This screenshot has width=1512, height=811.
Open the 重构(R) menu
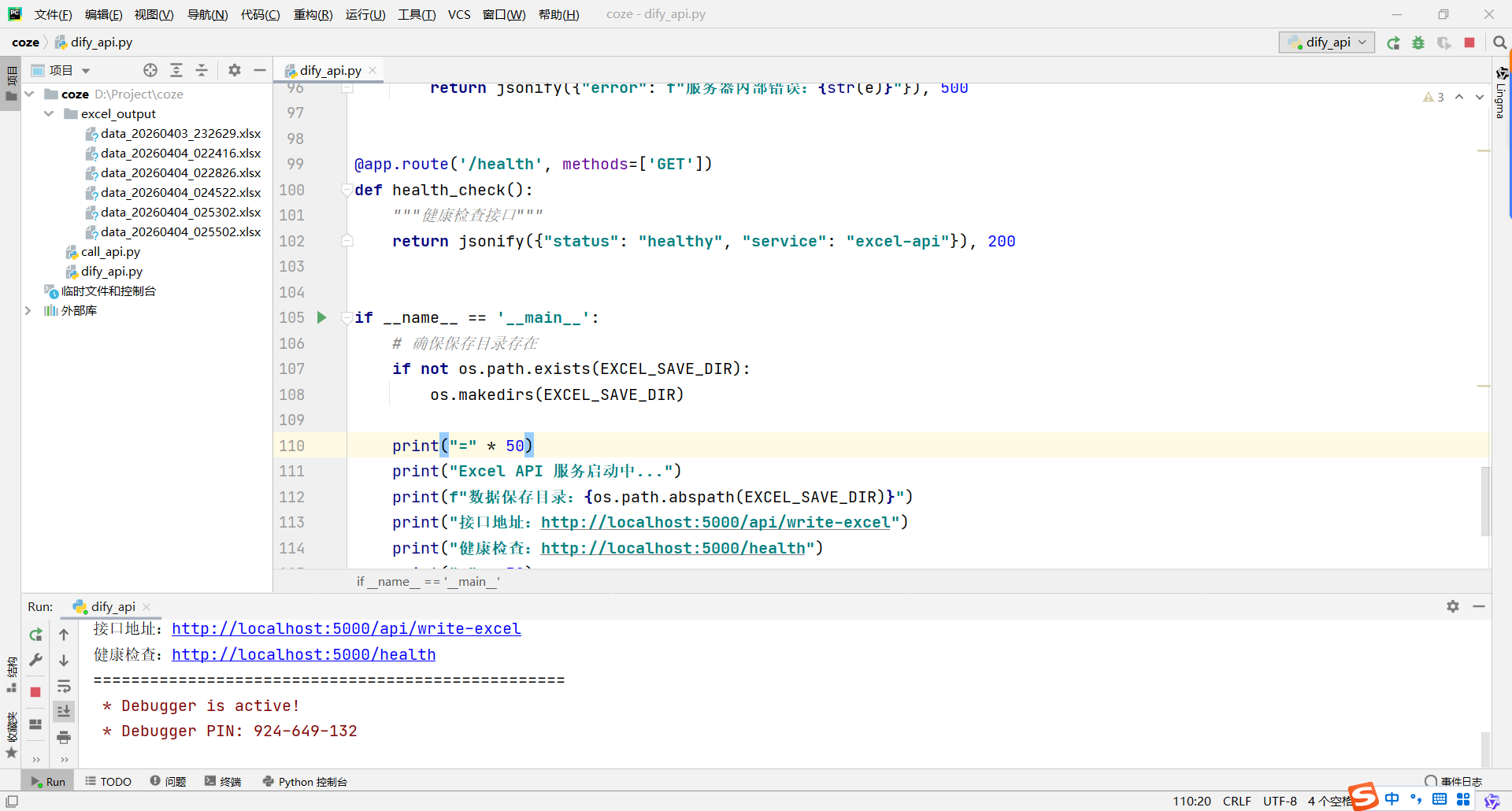click(x=313, y=14)
